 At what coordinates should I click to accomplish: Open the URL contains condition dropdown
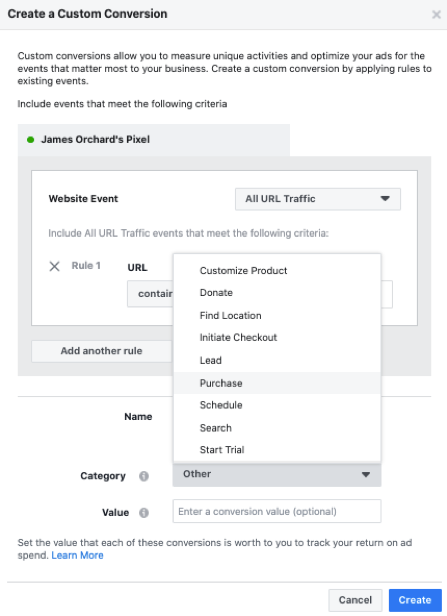click(x=150, y=294)
